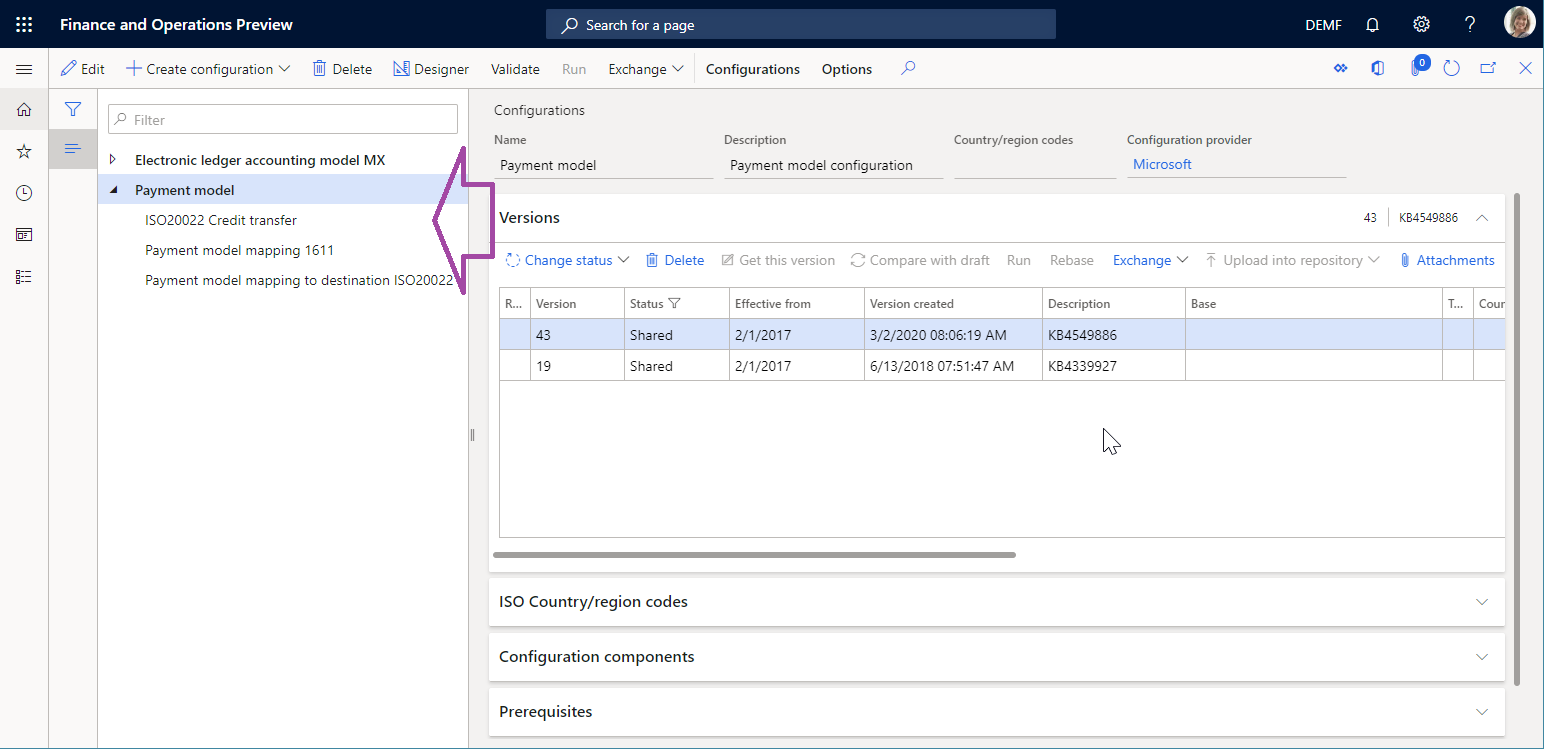This screenshot has width=1544, height=749.
Task: Open the Create configuration dropdown
Action: pos(207,68)
